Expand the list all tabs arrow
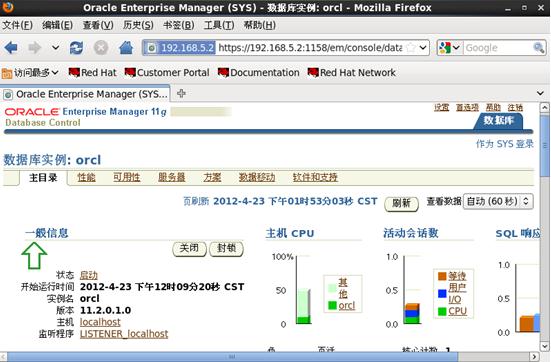 click(x=540, y=93)
